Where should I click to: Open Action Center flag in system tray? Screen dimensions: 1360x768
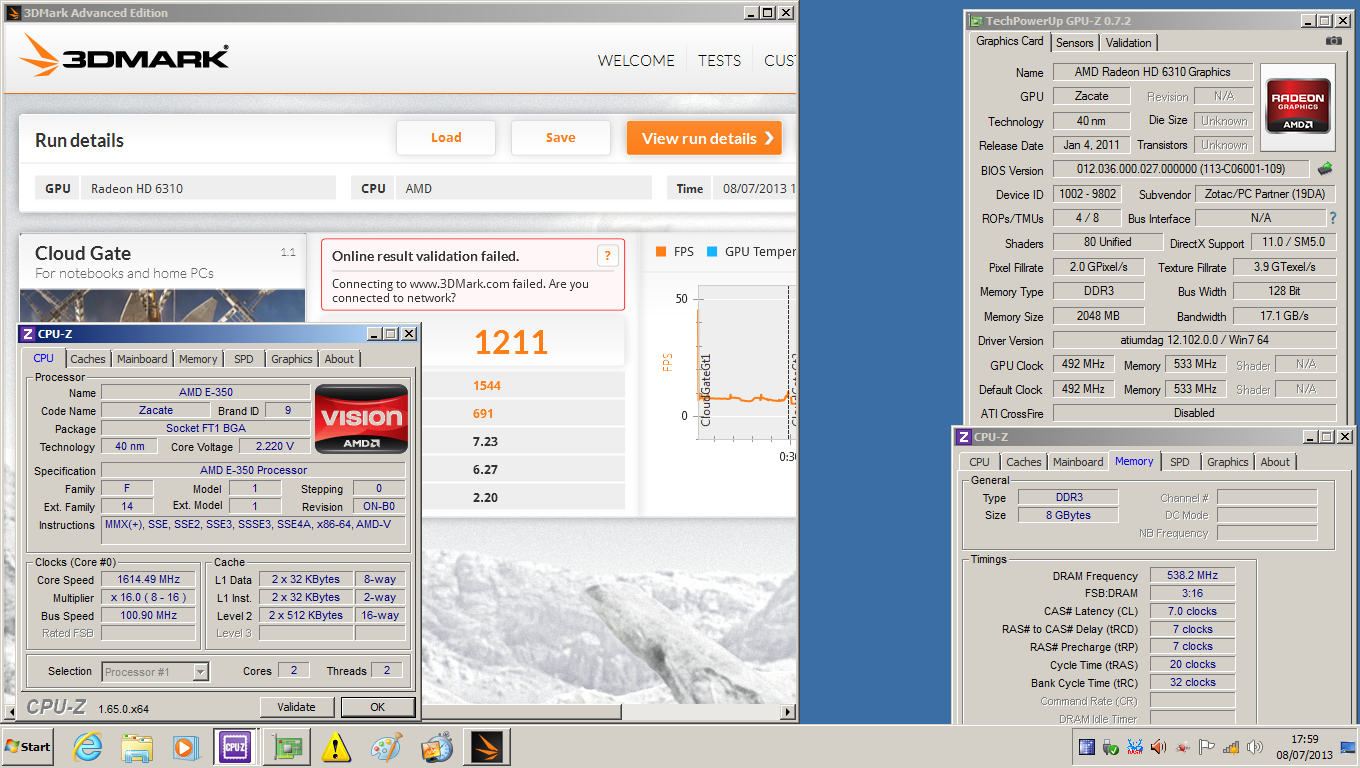(1207, 747)
